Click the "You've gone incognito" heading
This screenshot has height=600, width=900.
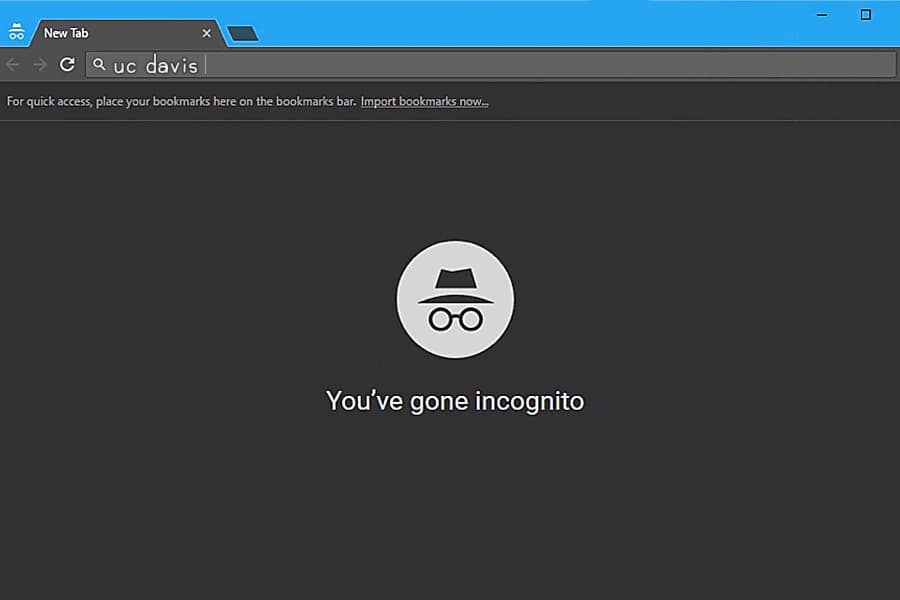click(x=455, y=401)
